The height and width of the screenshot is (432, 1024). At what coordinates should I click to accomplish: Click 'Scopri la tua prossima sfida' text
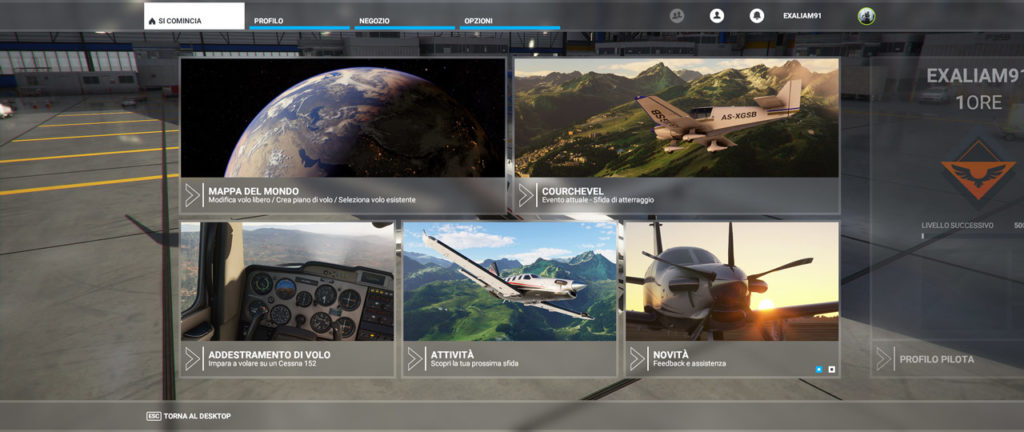[x=474, y=363]
